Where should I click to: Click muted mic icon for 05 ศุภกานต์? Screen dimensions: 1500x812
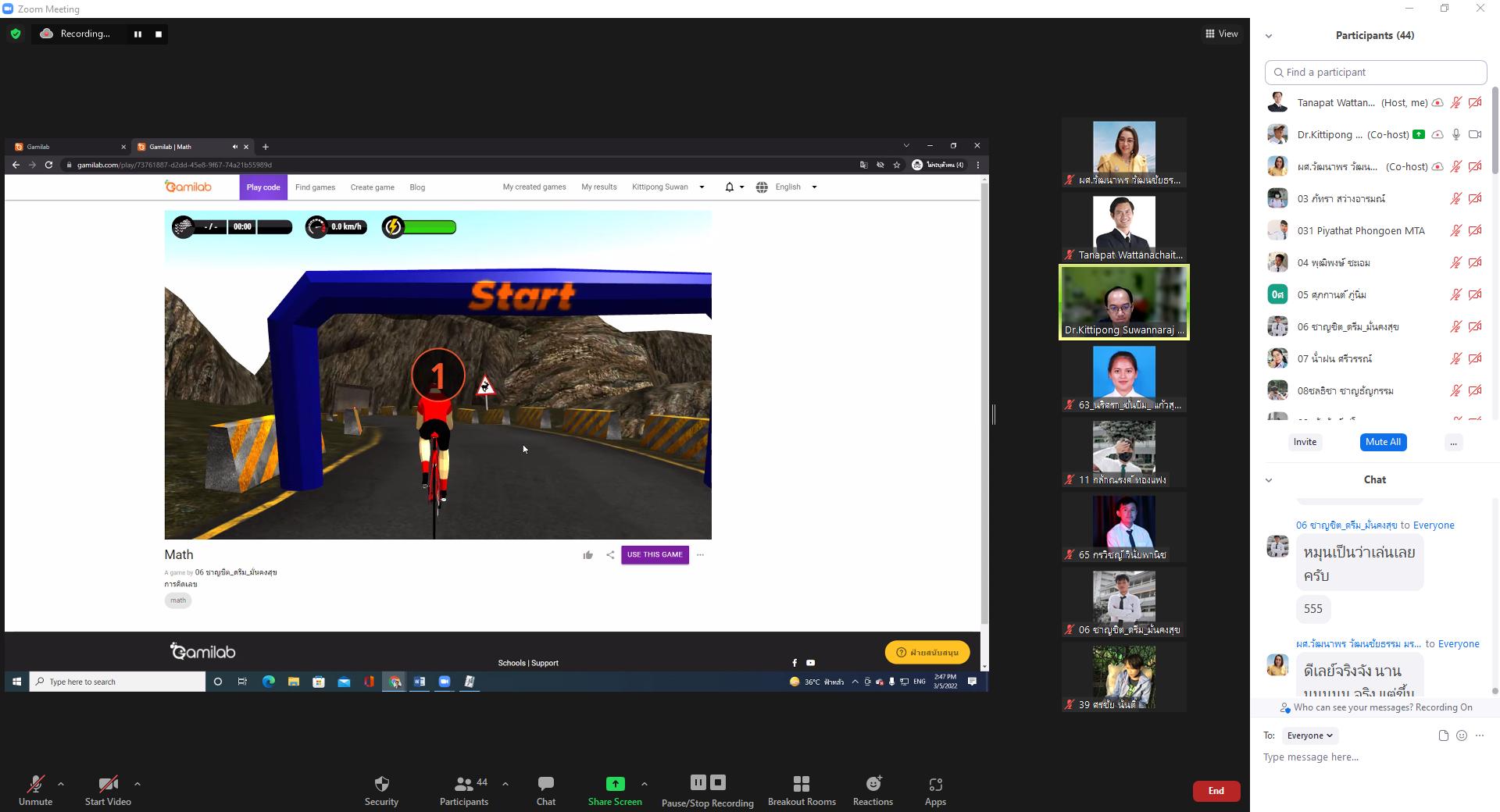(1456, 294)
